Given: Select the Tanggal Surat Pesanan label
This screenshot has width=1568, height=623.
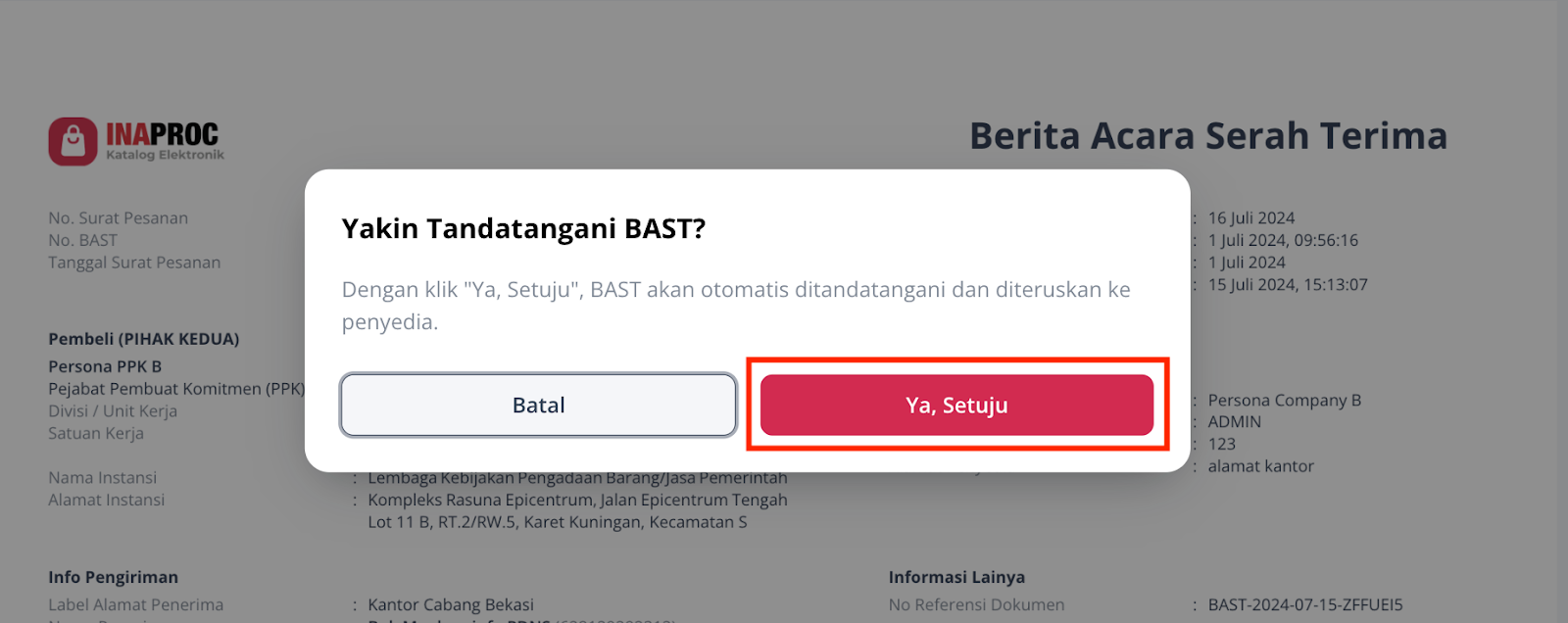Looking at the screenshot, I should point(134,263).
